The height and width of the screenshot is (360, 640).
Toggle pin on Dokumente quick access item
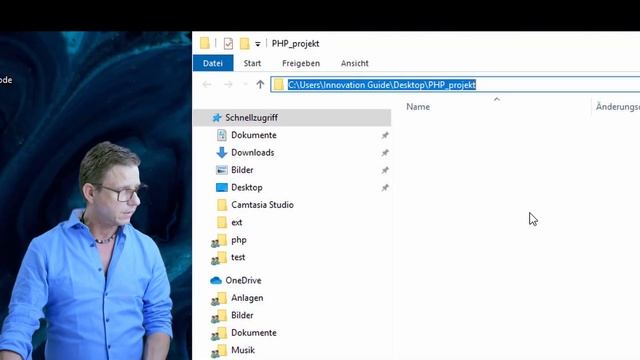click(x=385, y=135)
